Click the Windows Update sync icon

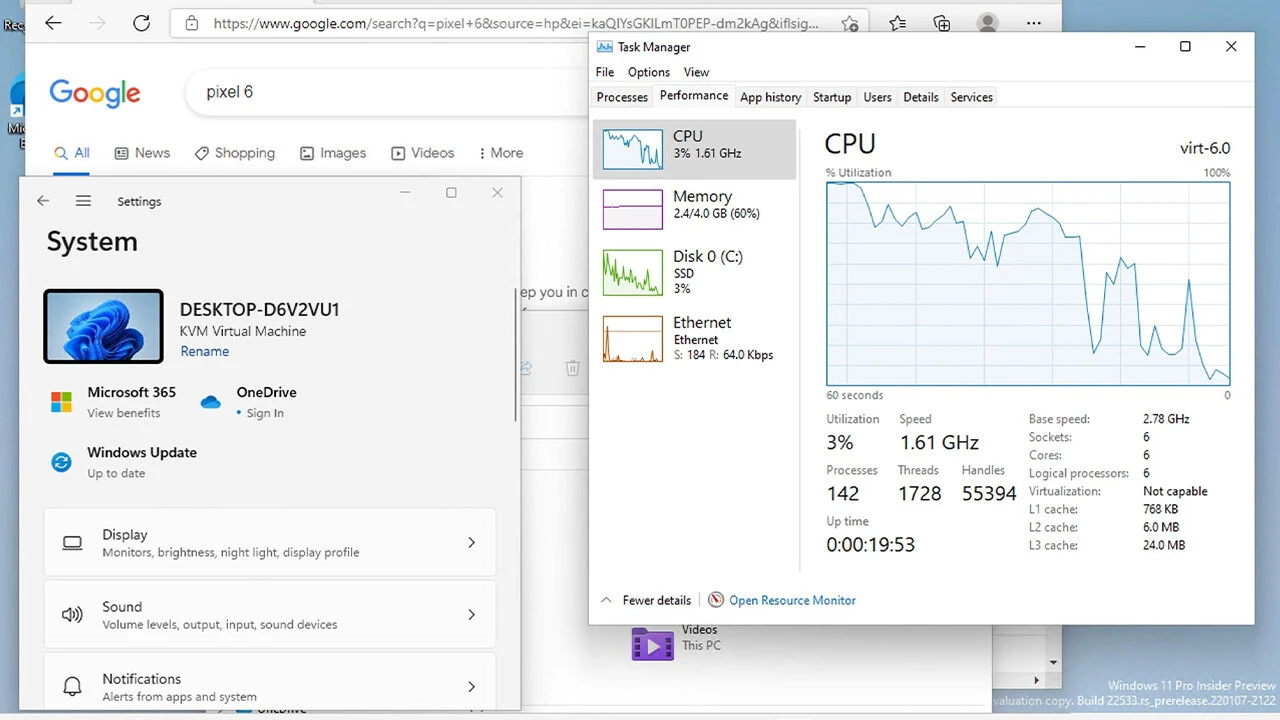(62, 462)
